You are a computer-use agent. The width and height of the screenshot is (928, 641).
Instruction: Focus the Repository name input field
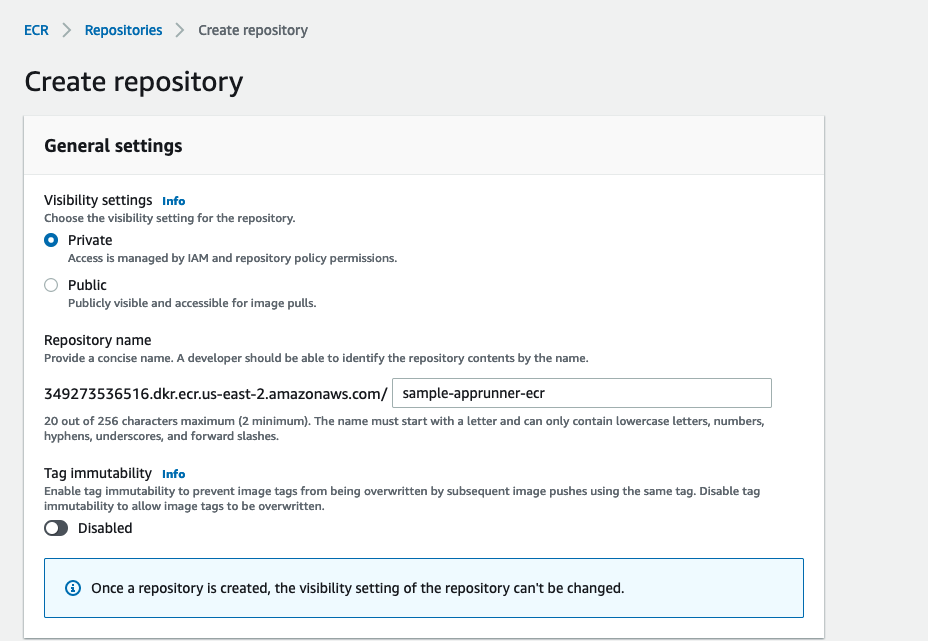tap(582, 393)
